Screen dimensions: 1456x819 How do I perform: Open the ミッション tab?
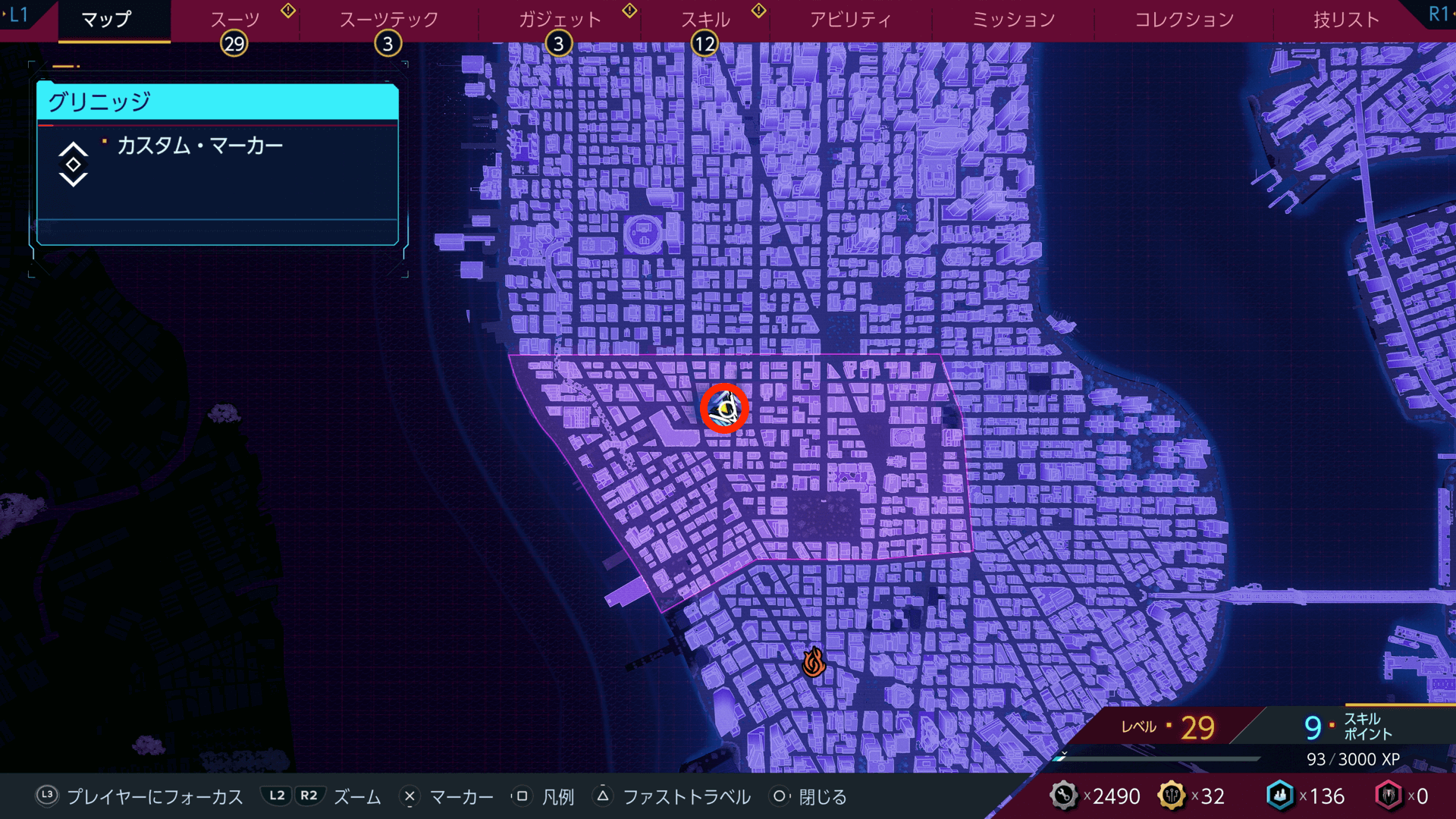pos(1013,20)
